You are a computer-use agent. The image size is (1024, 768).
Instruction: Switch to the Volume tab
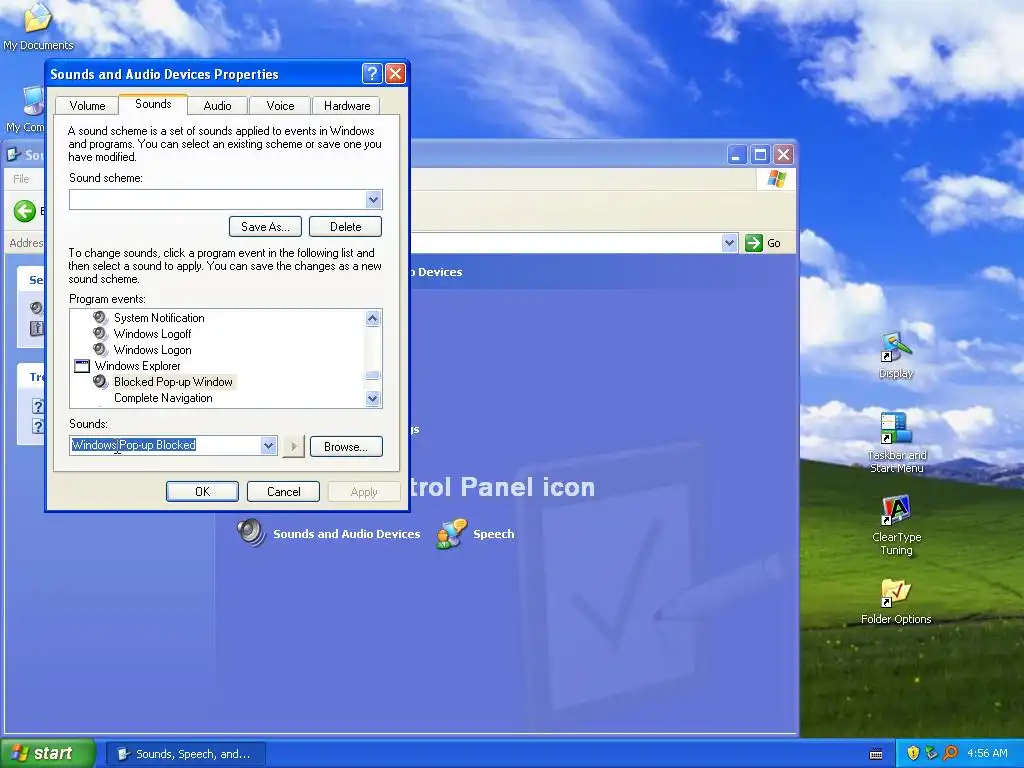pos(87,106)
